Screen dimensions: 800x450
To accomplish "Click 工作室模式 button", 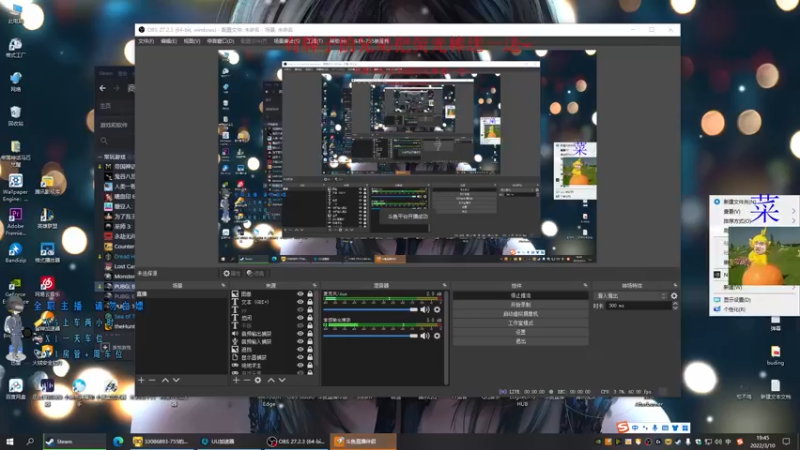I will coord(520,323).
